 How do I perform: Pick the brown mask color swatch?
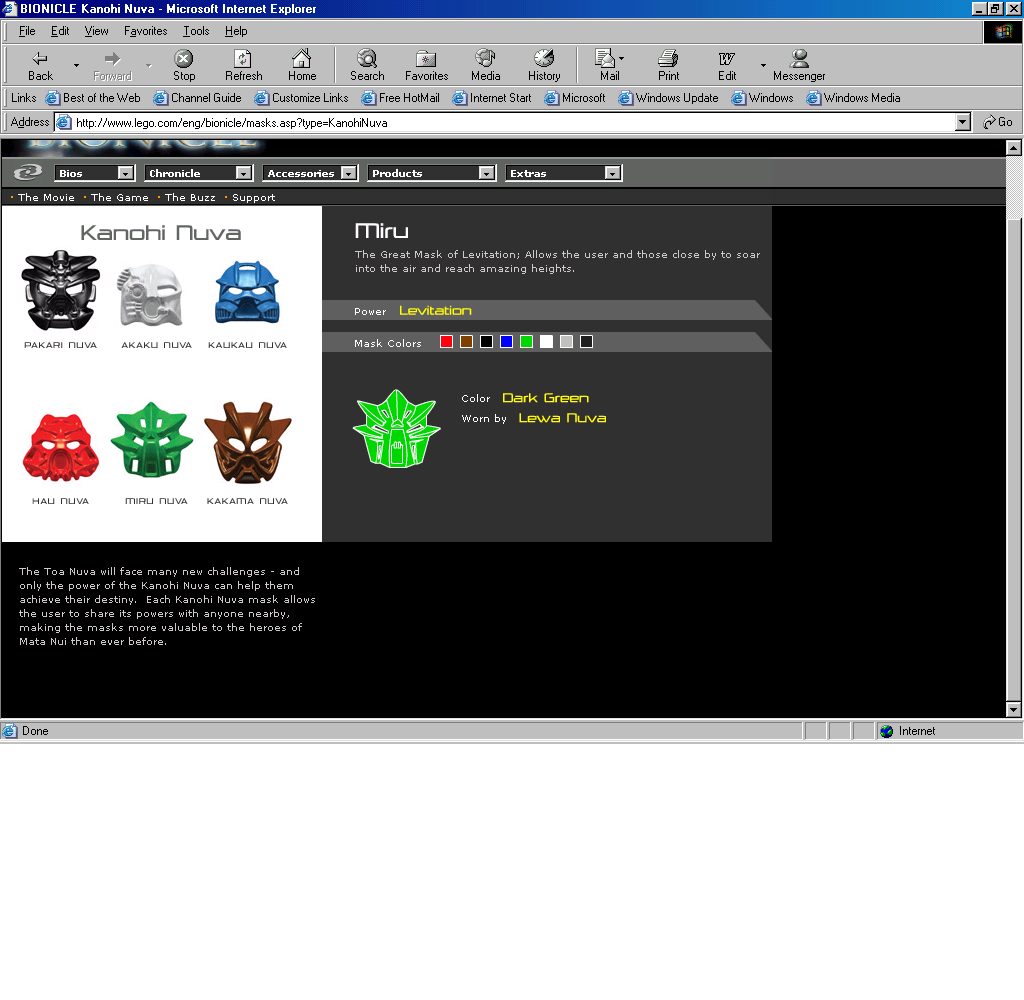pos(466,342)
